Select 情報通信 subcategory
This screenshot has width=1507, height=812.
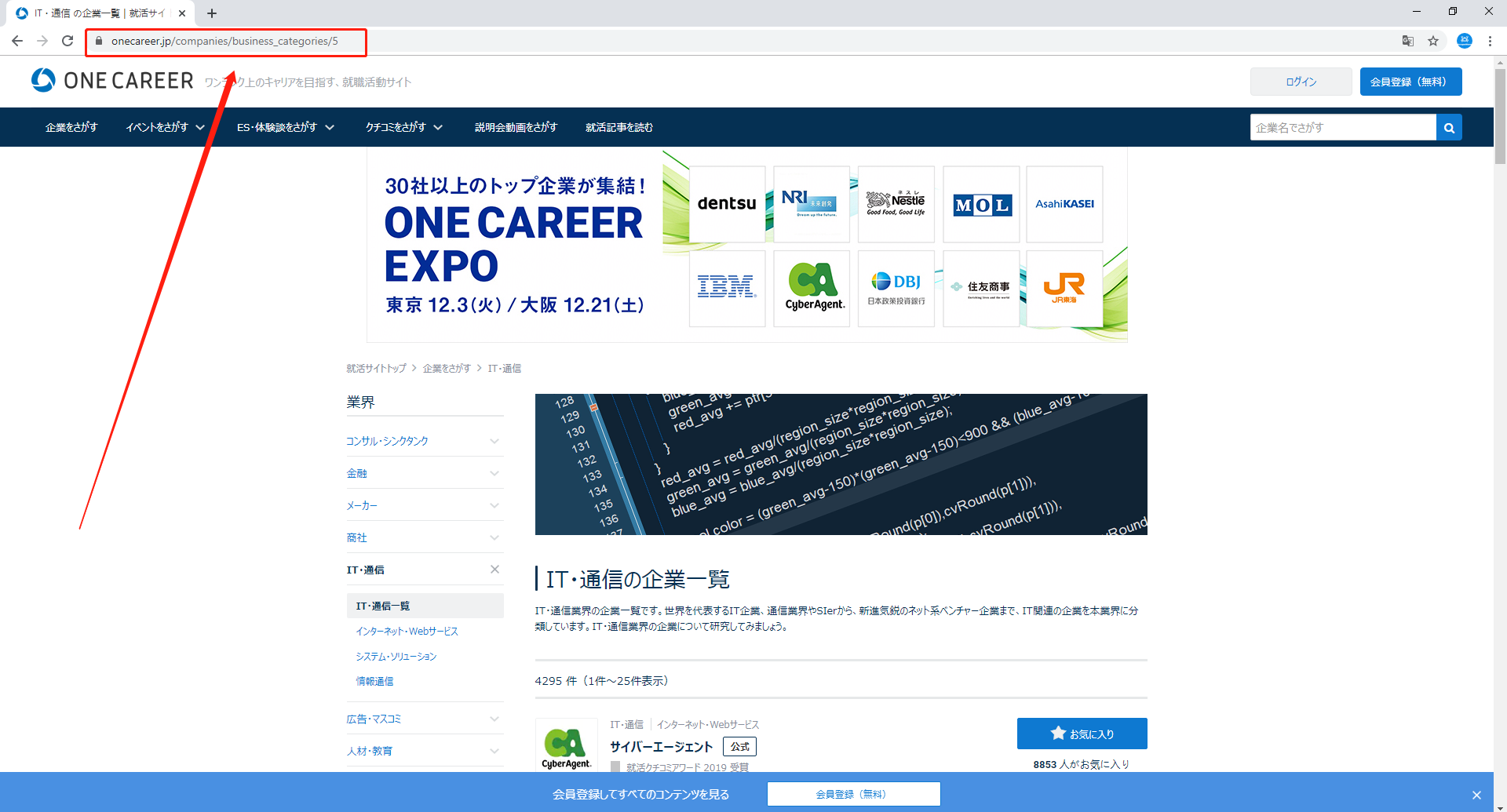(x=374, y=681)
